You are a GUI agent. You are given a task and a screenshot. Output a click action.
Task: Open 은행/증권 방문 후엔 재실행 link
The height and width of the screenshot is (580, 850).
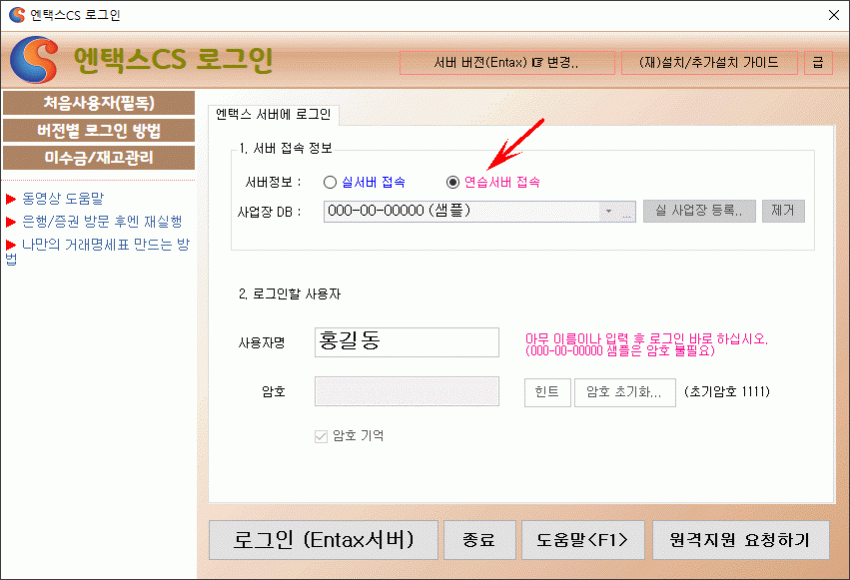[102, 222]
